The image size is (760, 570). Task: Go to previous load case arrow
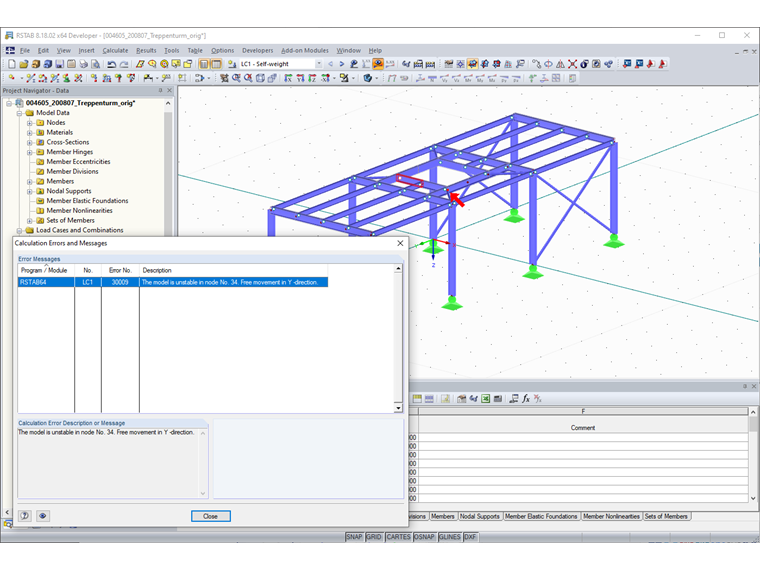(331, 64)
